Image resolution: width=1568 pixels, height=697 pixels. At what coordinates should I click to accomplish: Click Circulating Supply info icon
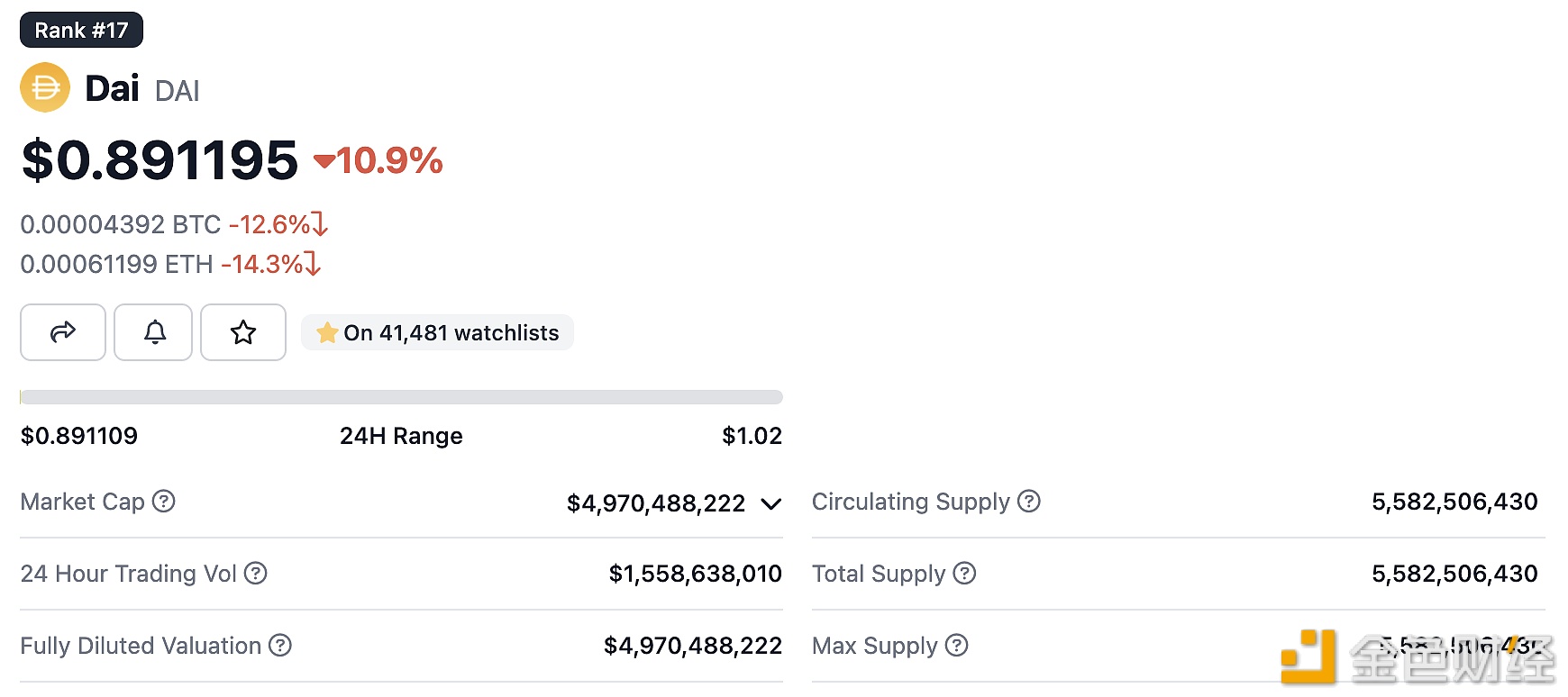click(1028, 501)
